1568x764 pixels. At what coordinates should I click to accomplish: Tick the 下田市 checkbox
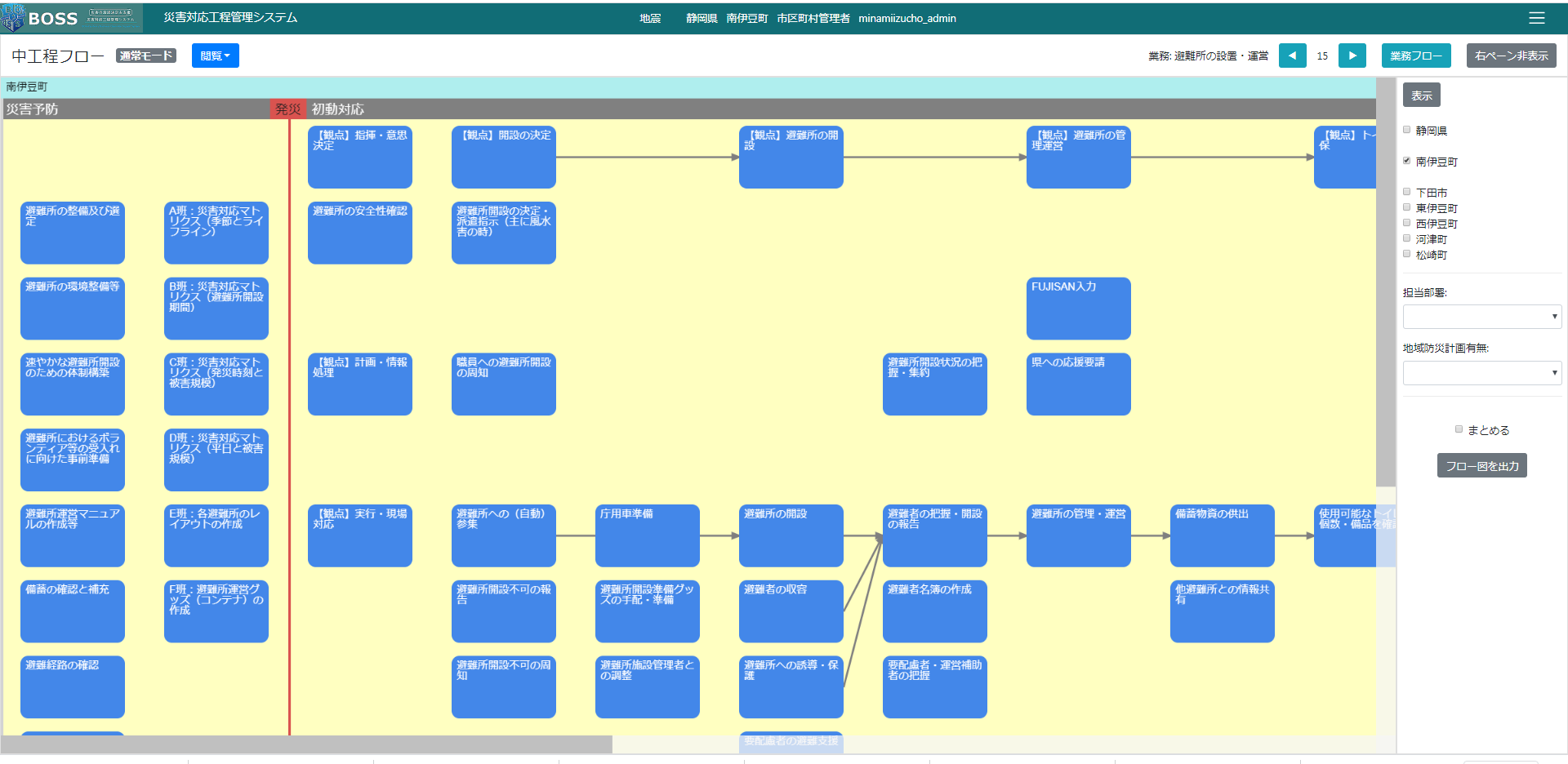click(x=1407, y=192)
